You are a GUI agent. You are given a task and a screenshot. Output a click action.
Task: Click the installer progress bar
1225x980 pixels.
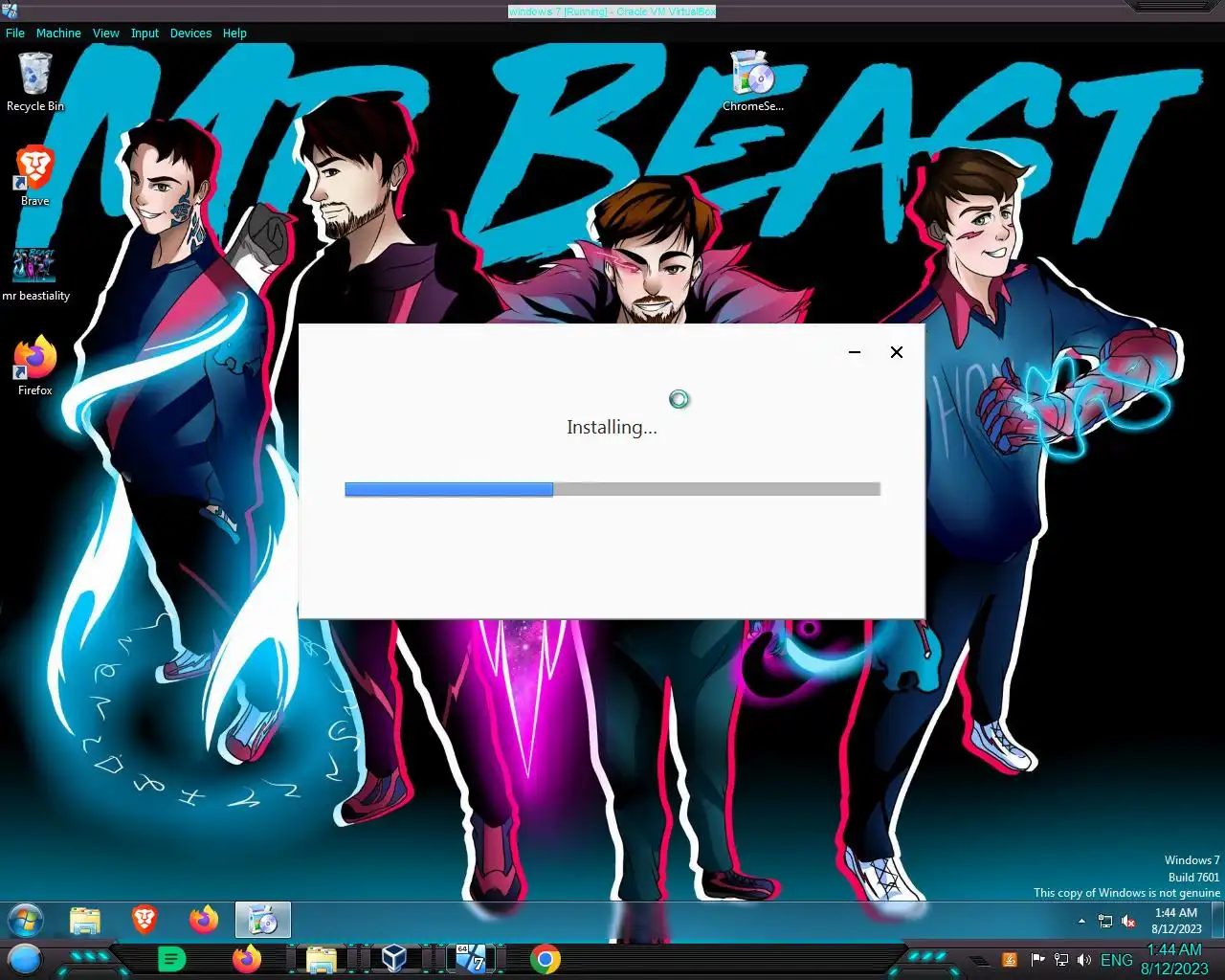click(612, 489)
